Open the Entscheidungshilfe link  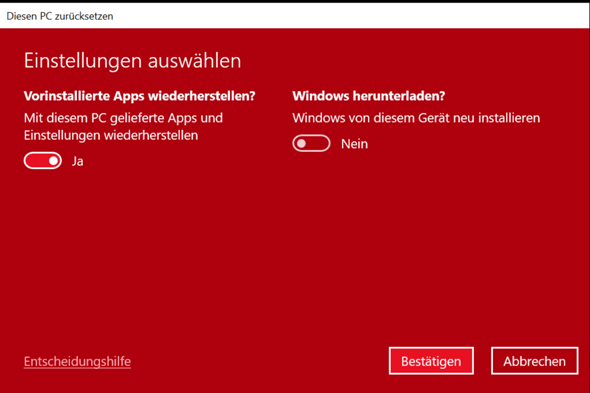77,361
